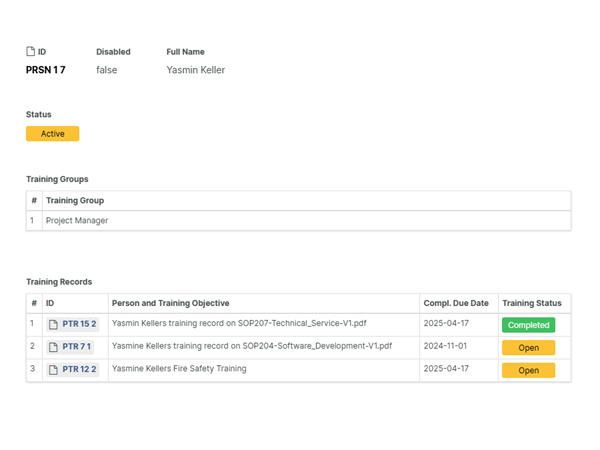The height and width of the screenshot is (450, 600).
Task: Click the yellow Active status badge
Action: pos(52,134)
